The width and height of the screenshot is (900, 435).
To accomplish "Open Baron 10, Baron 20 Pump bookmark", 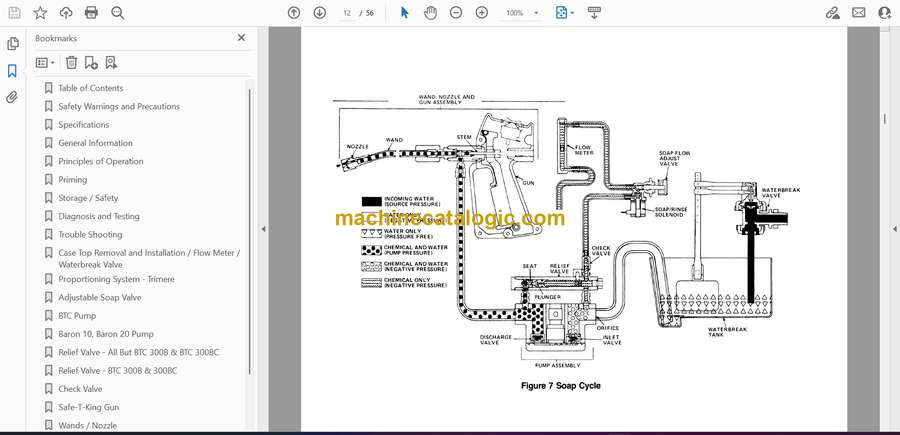I will tap(106, 334).
